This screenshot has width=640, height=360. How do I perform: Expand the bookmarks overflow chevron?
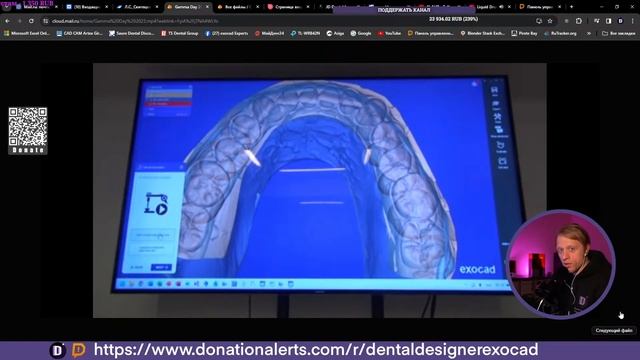[589, 33]
